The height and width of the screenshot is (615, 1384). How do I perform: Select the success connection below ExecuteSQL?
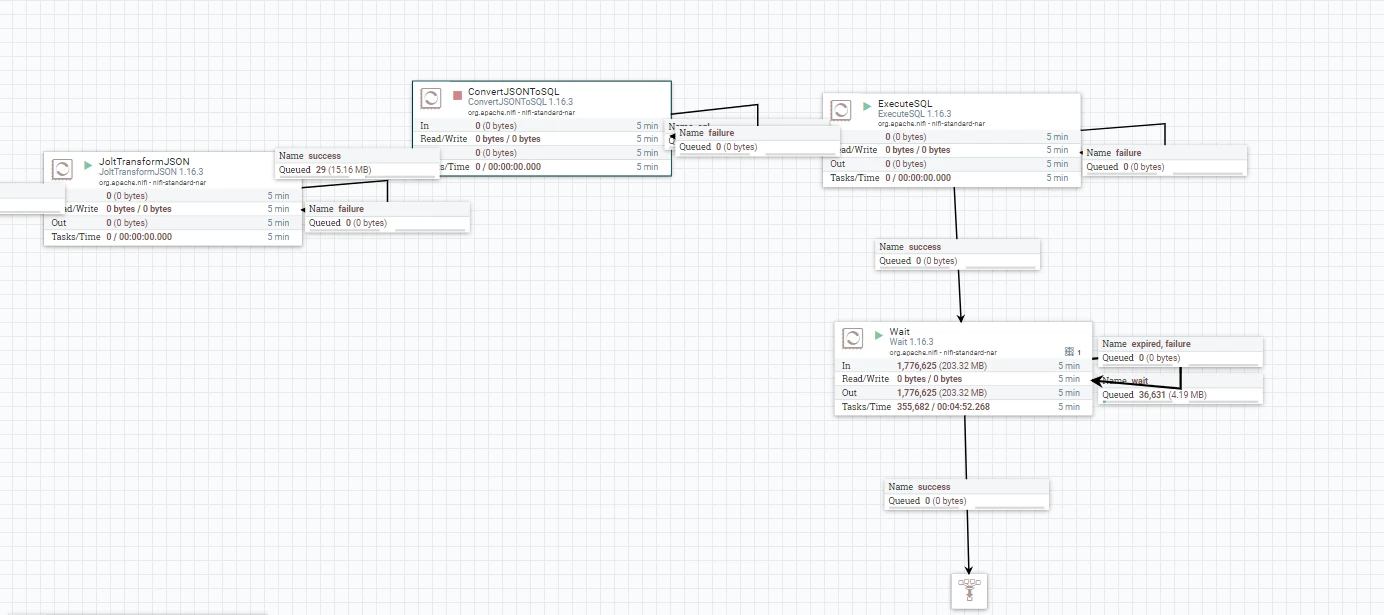click(x=958, y=254)
